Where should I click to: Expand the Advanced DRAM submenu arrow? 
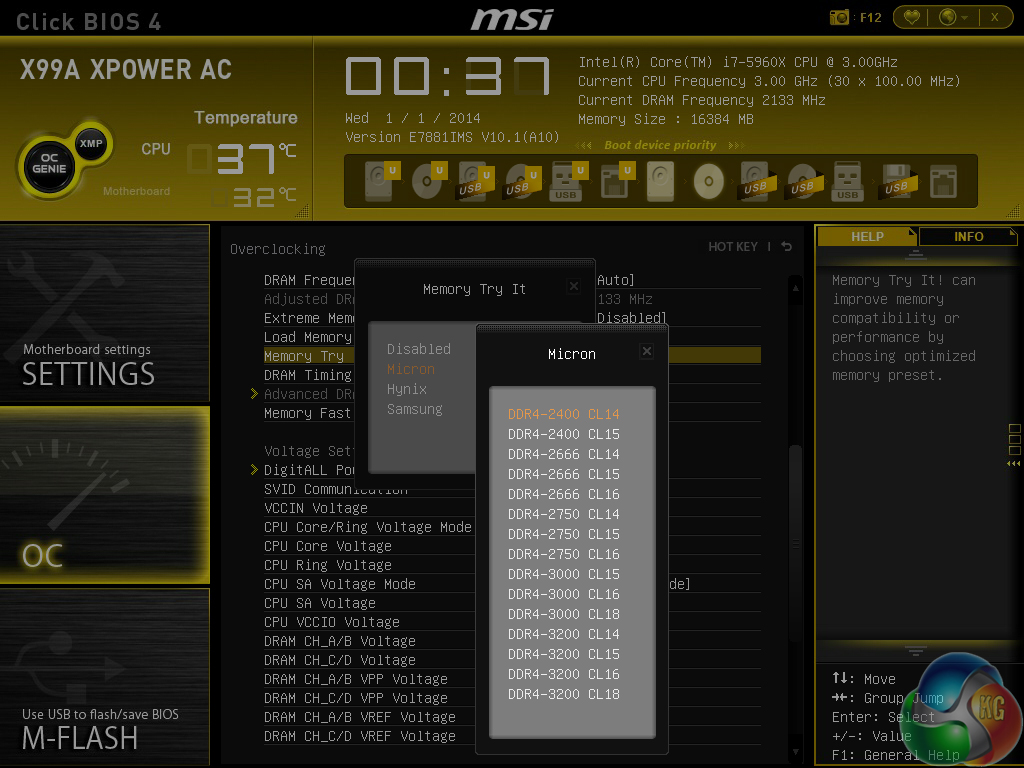[254, 394]
